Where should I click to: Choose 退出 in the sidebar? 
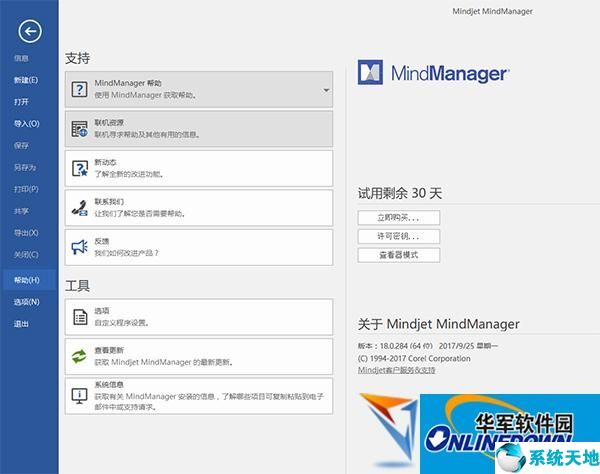[21, 324]
